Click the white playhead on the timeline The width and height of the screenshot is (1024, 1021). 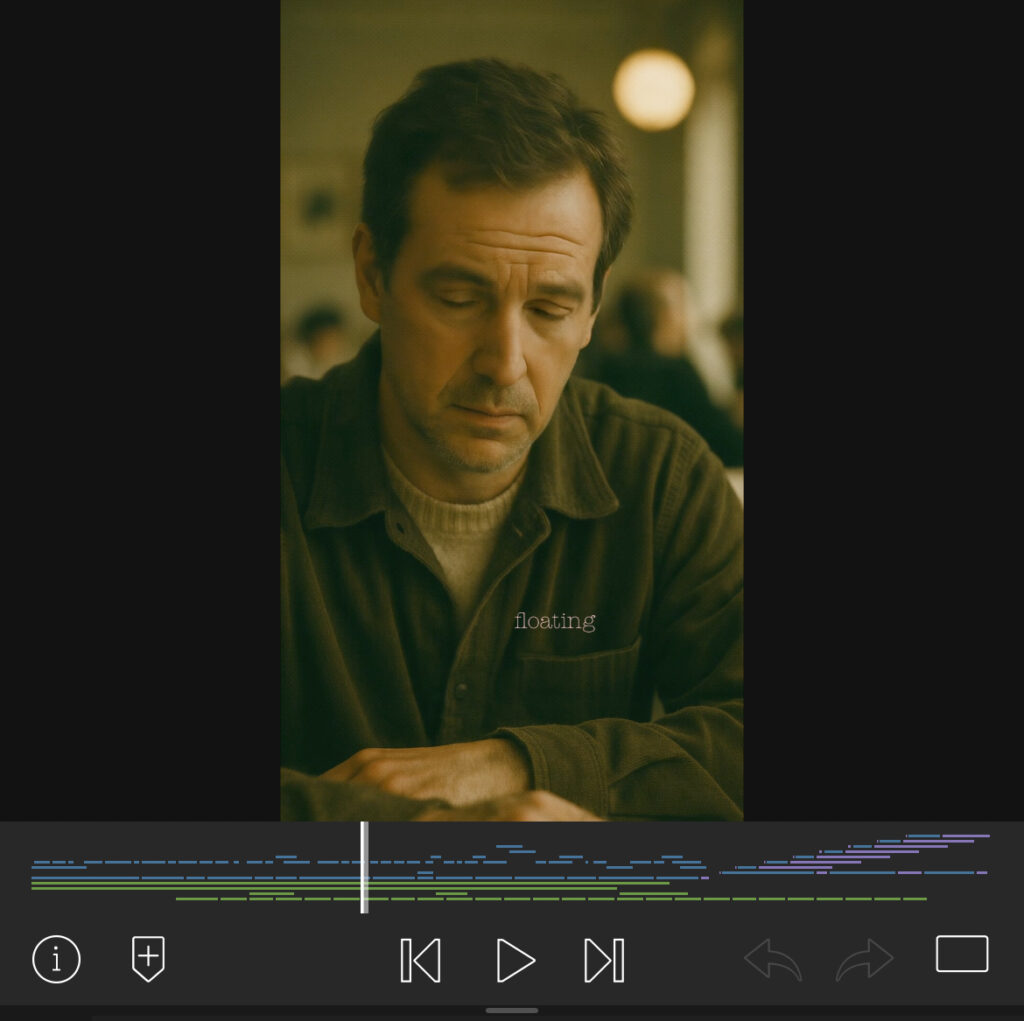click(x=364, y=867)
